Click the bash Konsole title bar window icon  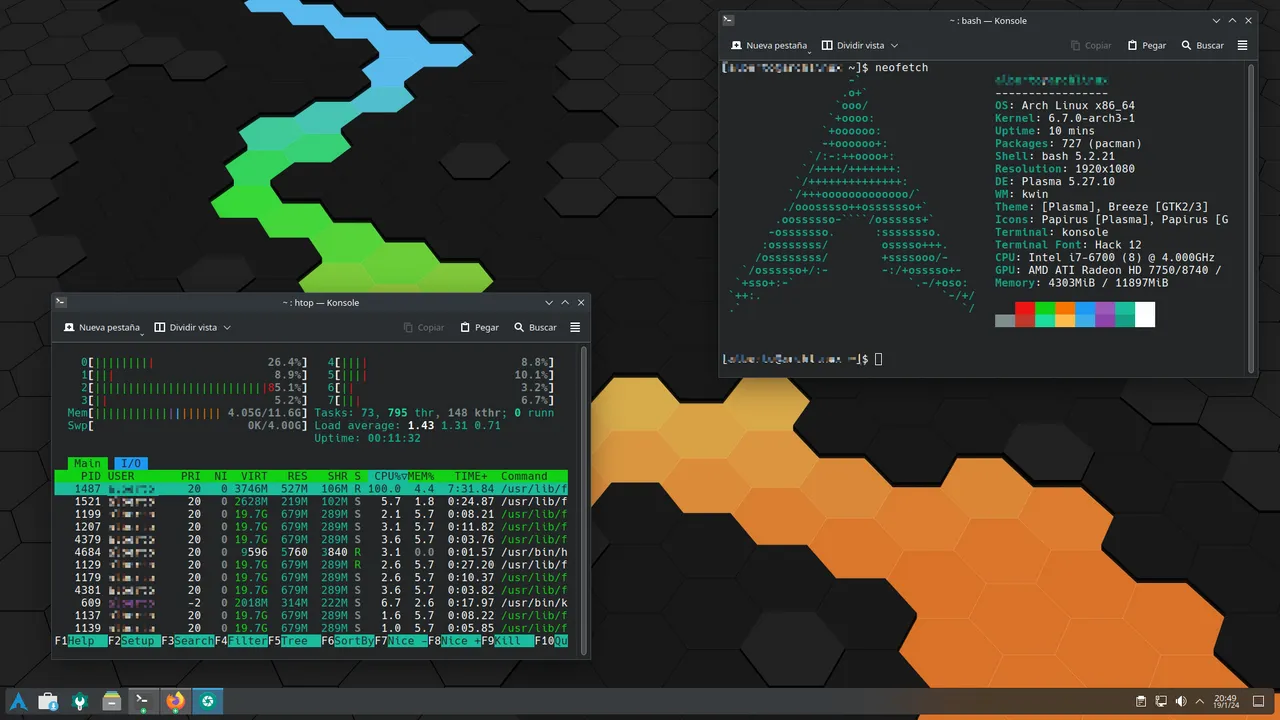coord(729,20)
